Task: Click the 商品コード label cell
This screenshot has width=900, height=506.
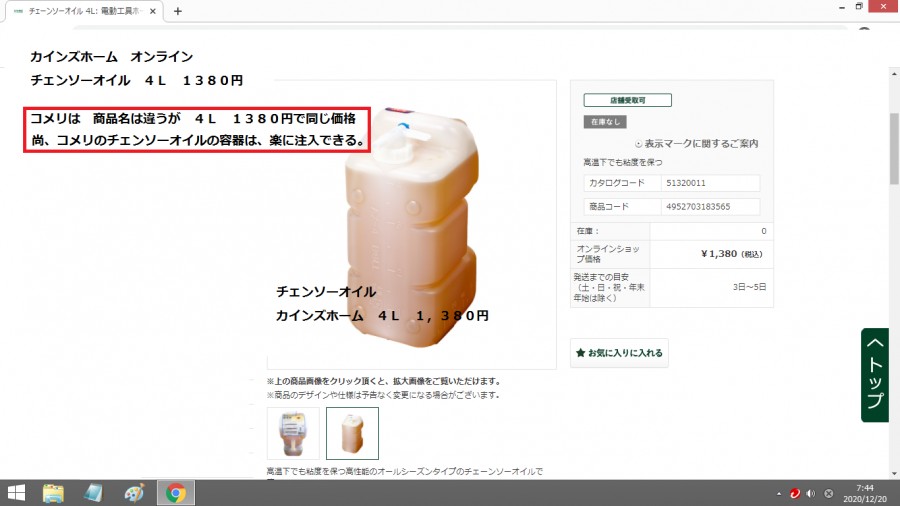Action: [622, 207]
